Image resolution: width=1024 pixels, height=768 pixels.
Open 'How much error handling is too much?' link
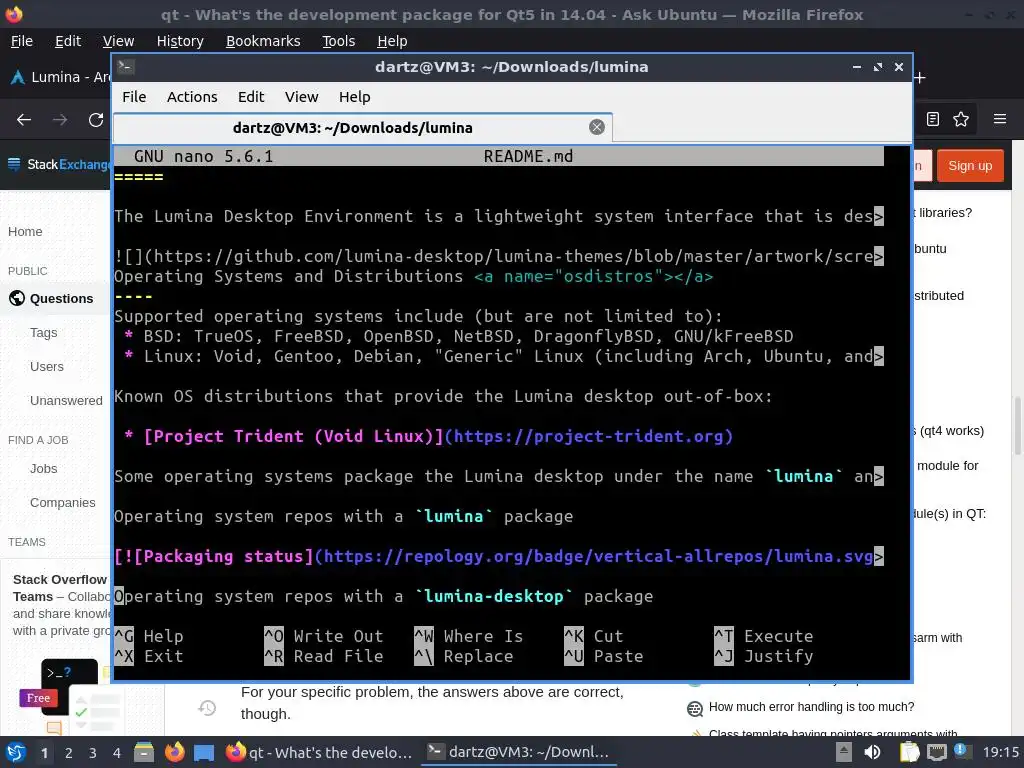point(811,707)
